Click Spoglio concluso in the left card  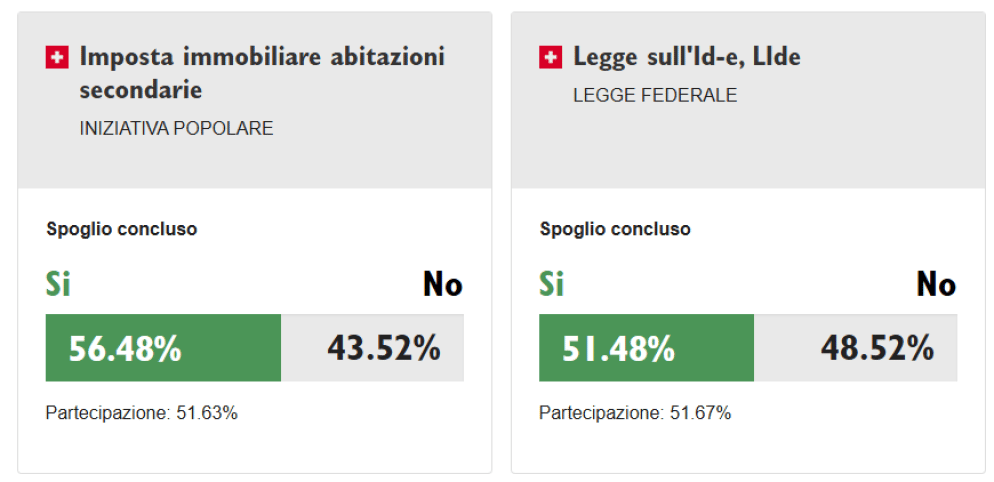click(122, 229)
